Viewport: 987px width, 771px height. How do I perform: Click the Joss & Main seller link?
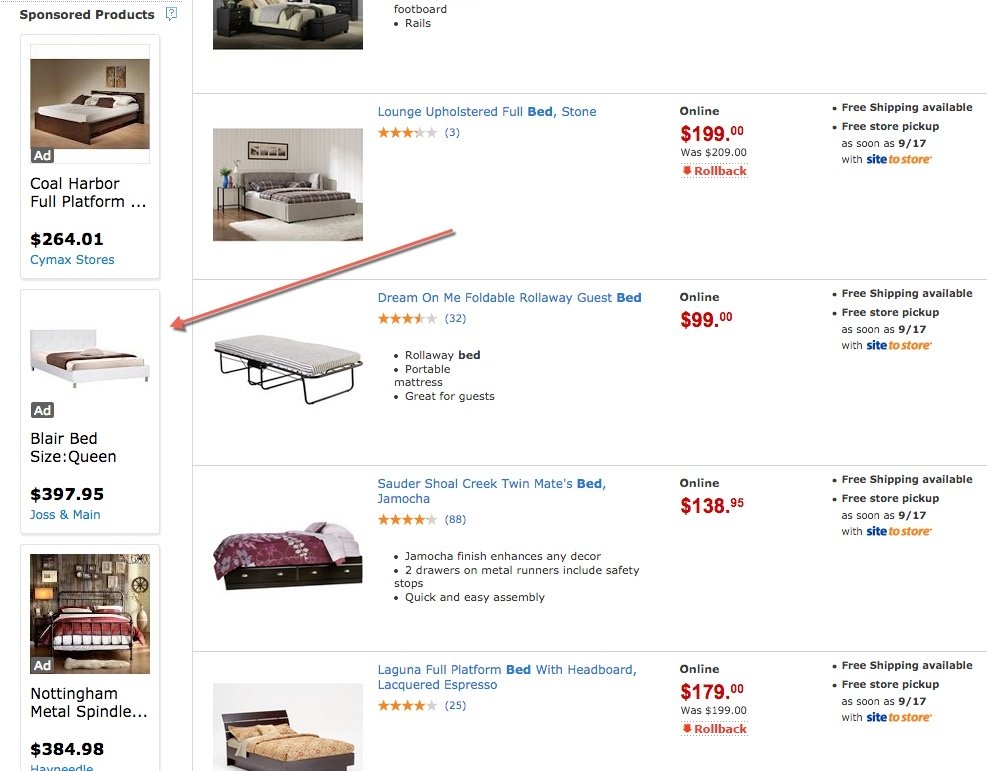pyautogui.click(x=66, y=514)
